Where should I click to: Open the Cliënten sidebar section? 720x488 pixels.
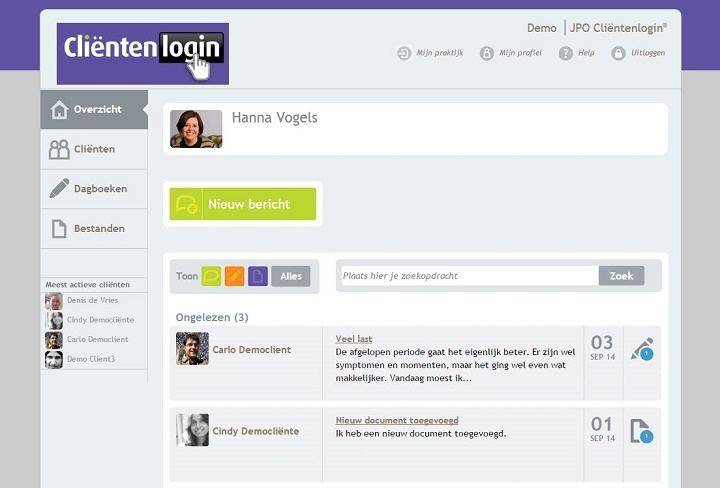pyautogui.click(x=94, y=149)
